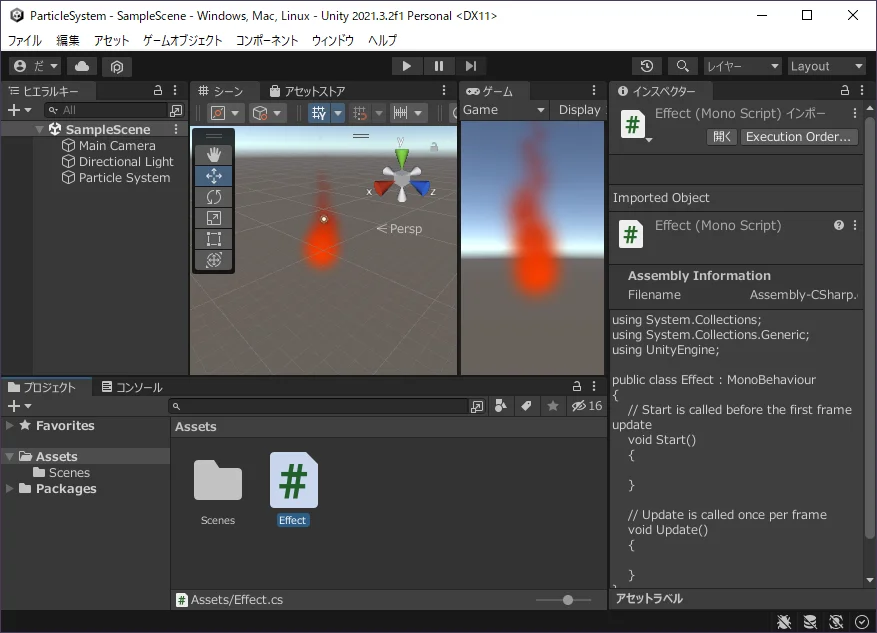Click the 開く open script button

[x=722, y=137]
